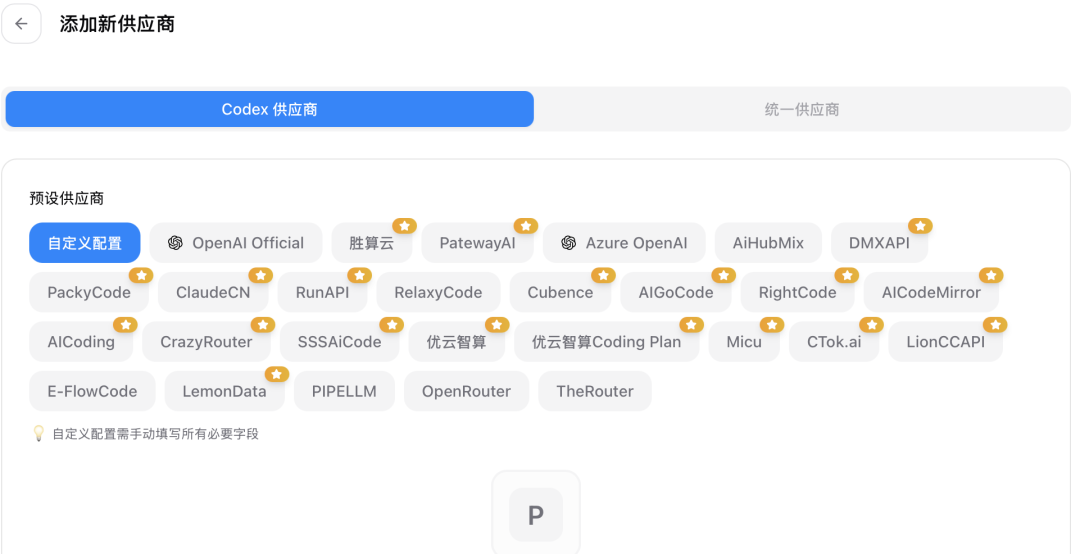Pick the RightCode preset

click(798, 292)
